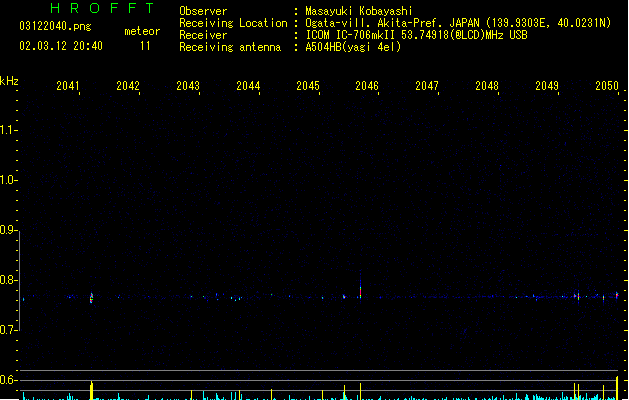Click the 1.1 kHz frequency label

tap(8, 130)
